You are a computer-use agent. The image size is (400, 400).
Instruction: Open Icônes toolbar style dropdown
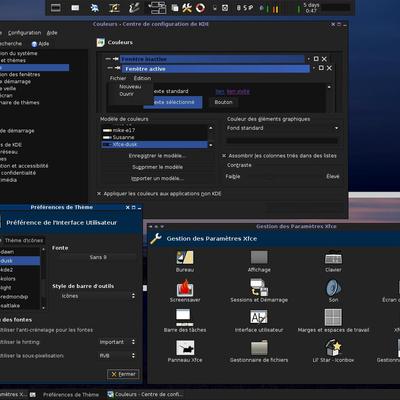pyautogui.click(x=95, y=296)
